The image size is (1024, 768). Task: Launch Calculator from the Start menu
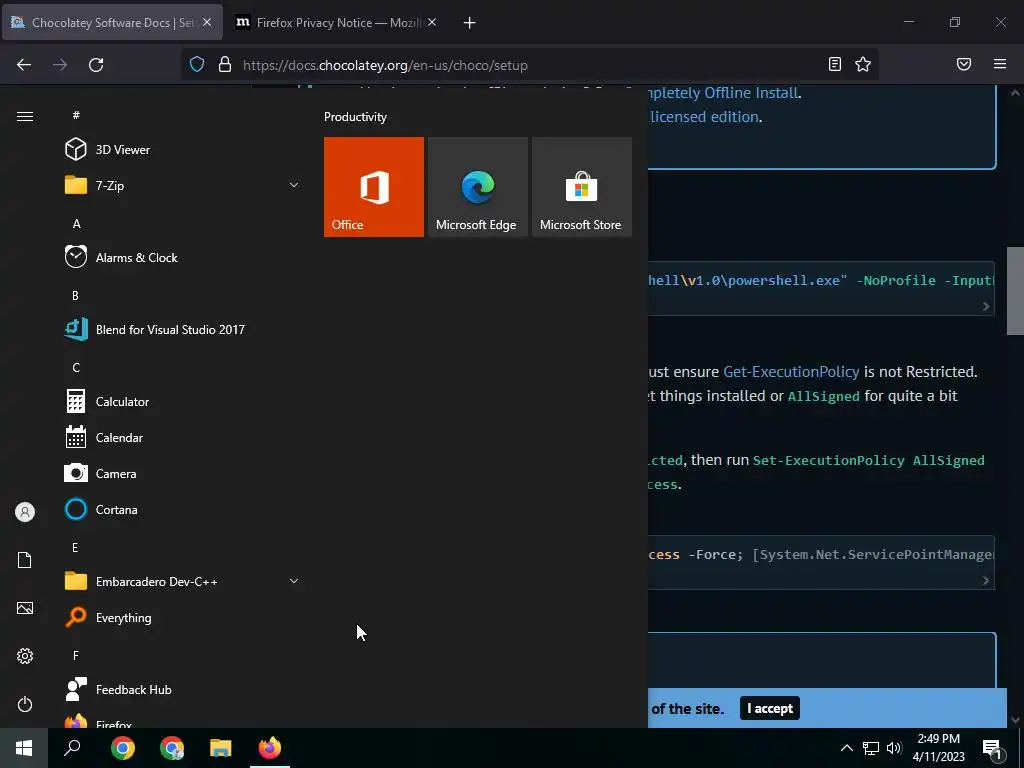point(183,402)
